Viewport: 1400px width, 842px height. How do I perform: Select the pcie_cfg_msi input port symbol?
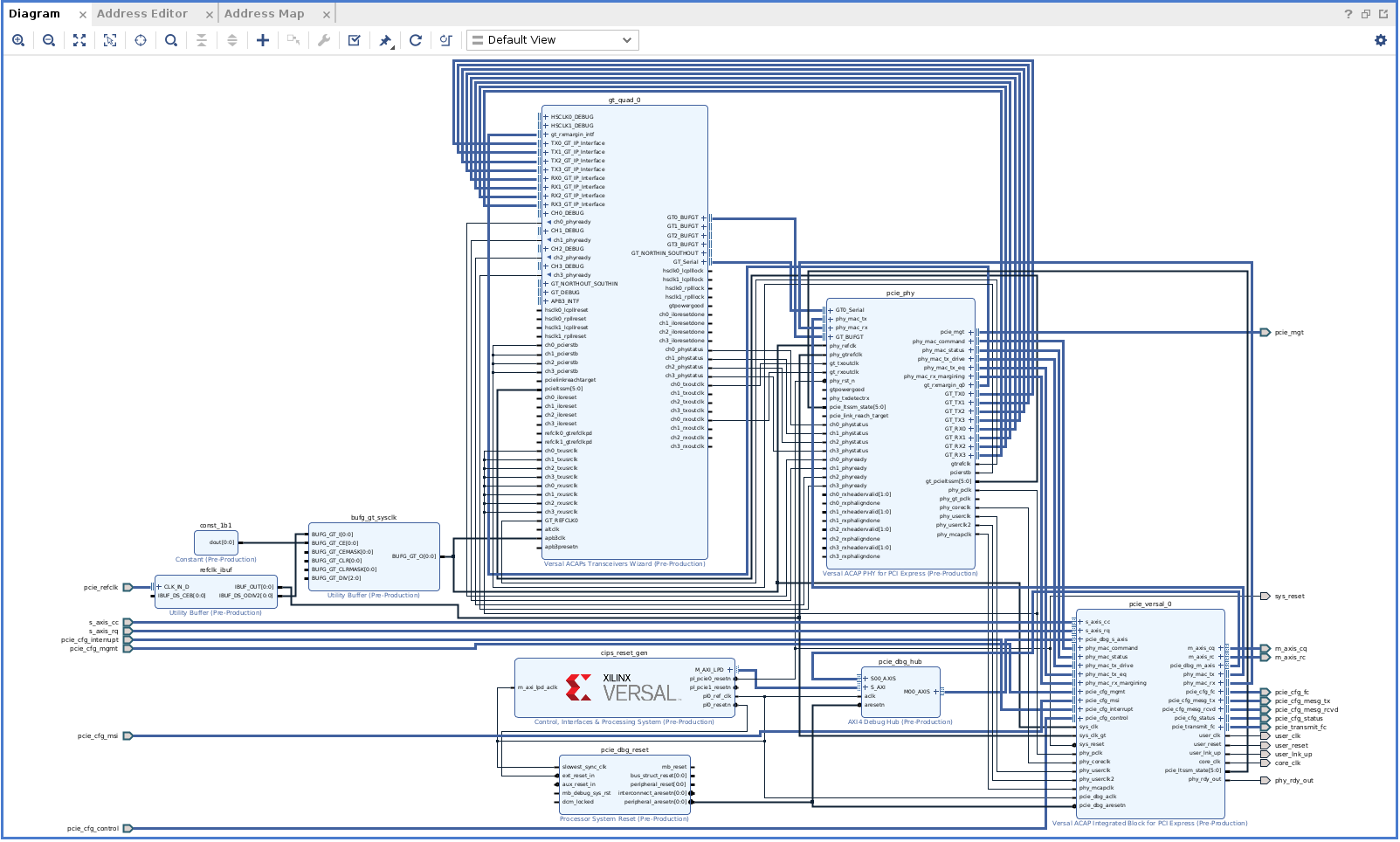tap(128, 736)
